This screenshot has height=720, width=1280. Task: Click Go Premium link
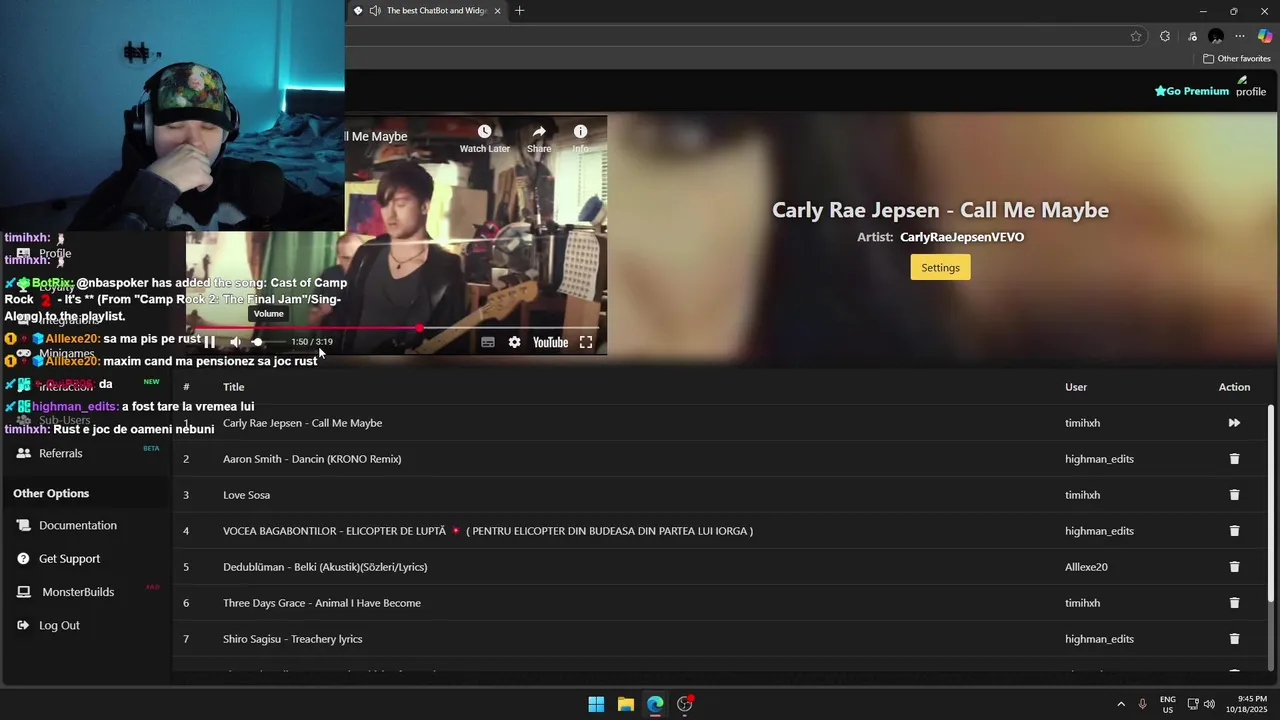pyautogui.click(x=1191, y=91)
